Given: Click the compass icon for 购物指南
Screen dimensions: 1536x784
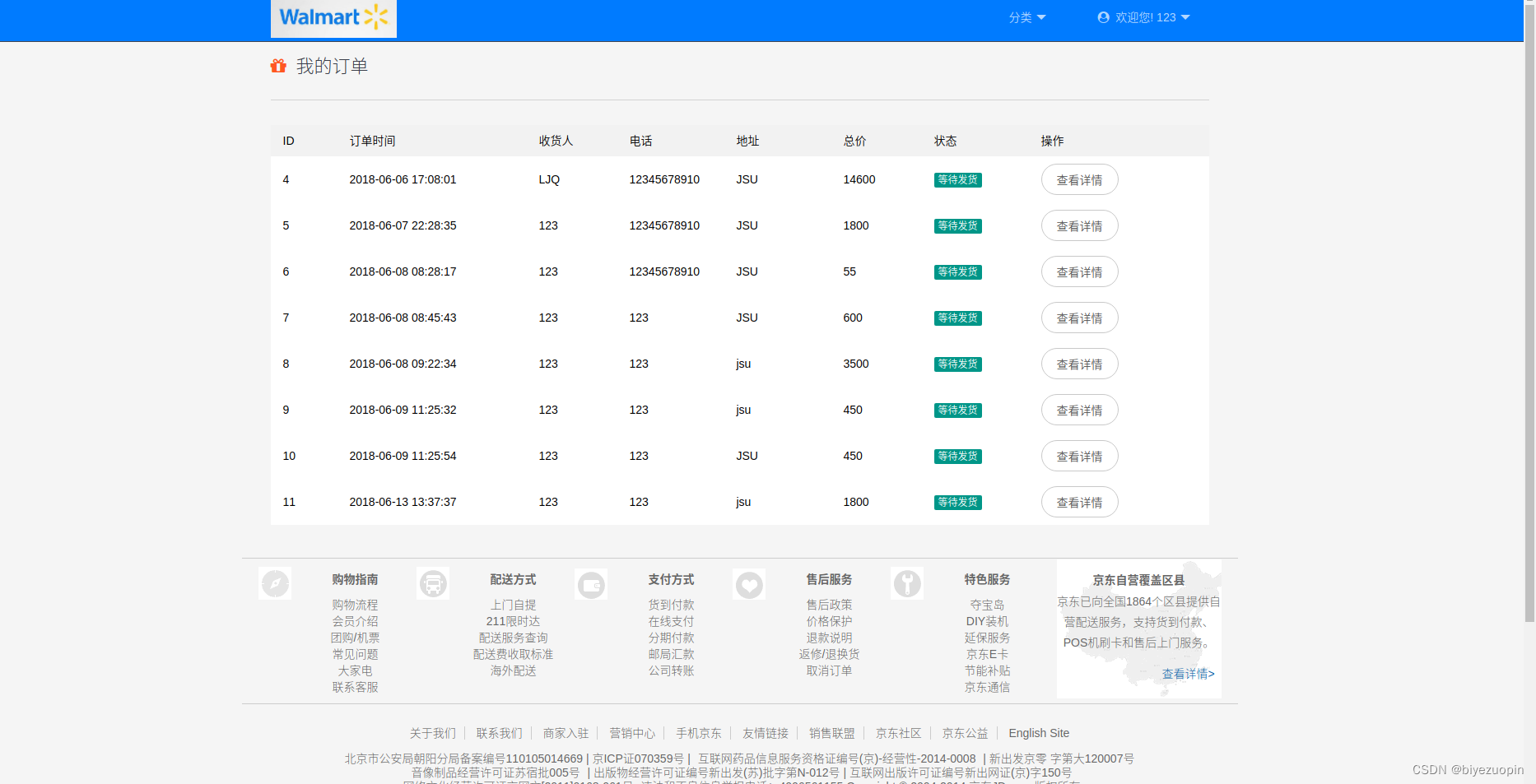Looking at the screenshot, I should point(275,584).
